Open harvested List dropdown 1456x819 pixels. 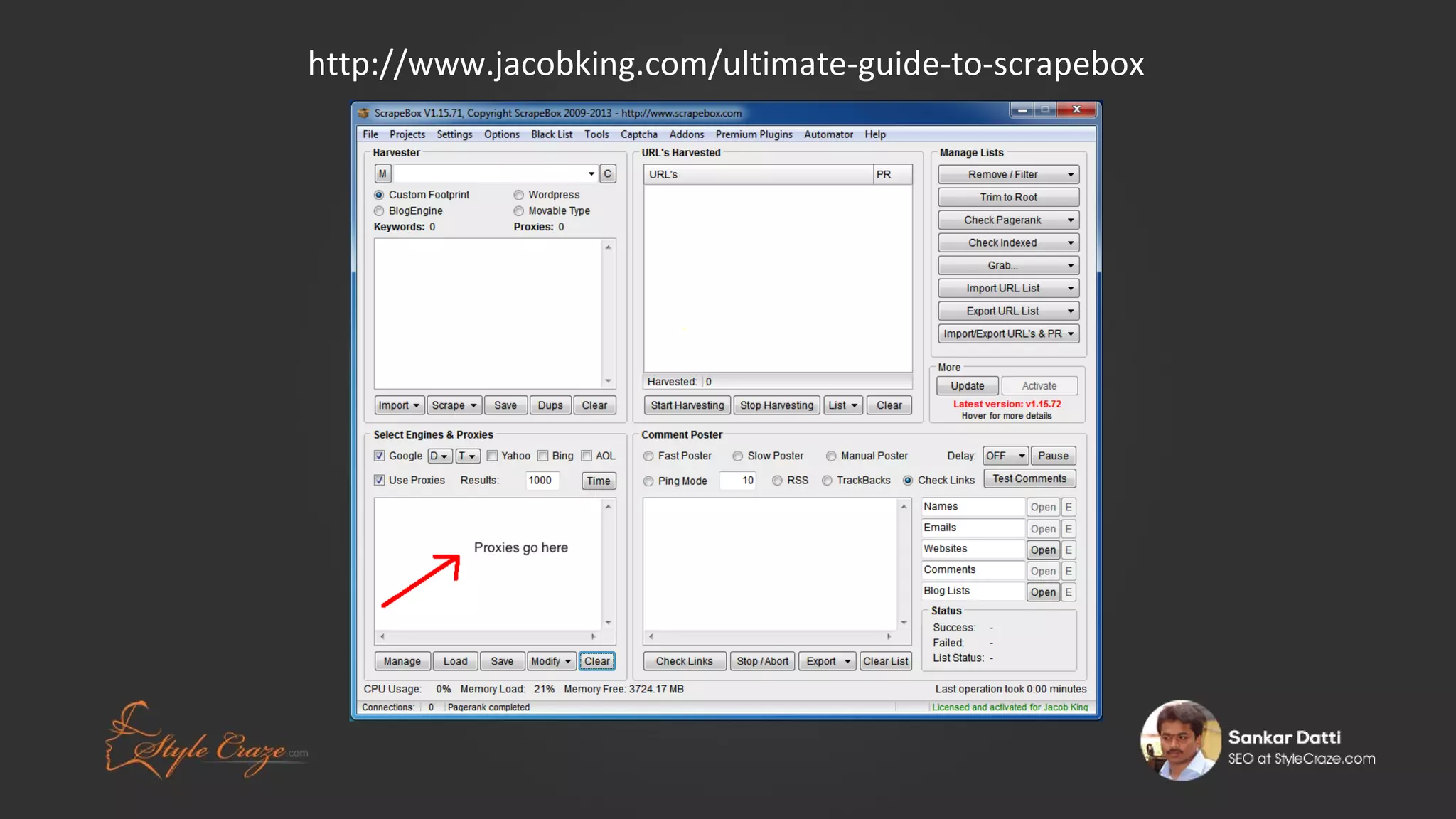tap(843, 405)
